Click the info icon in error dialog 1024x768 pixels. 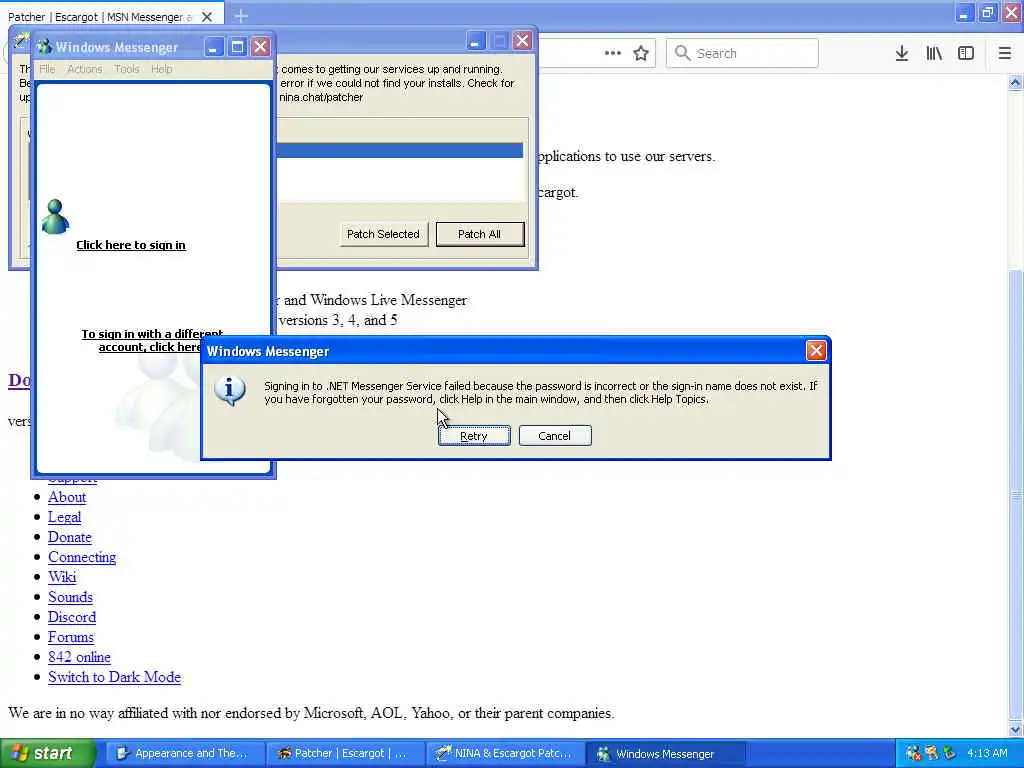click(230, 391)
